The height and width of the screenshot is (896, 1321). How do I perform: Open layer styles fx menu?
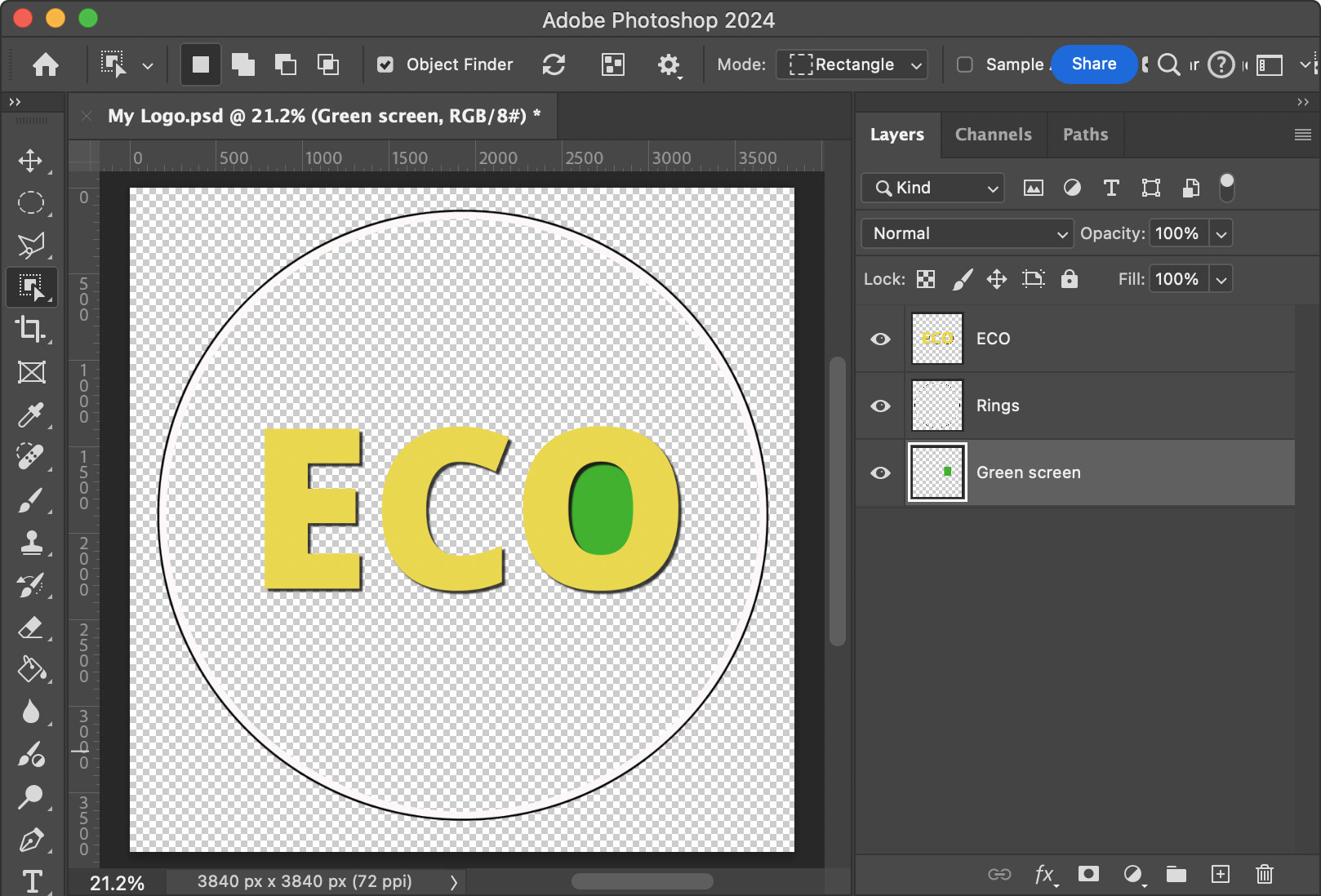pos(1045,874)
